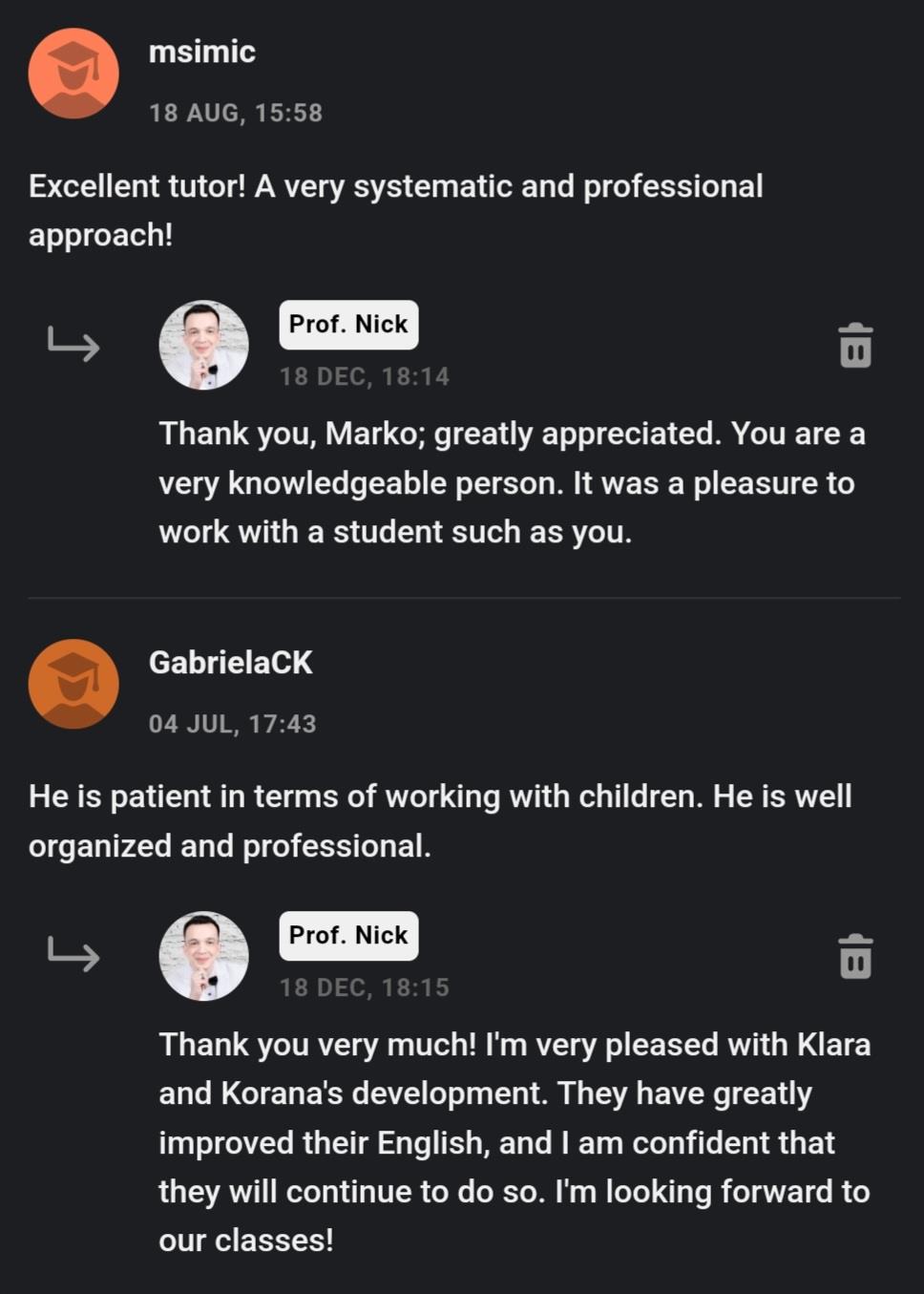Click the 04 JUL, 17:43 timestamp
924x1294 pixels.
[232, 724]
